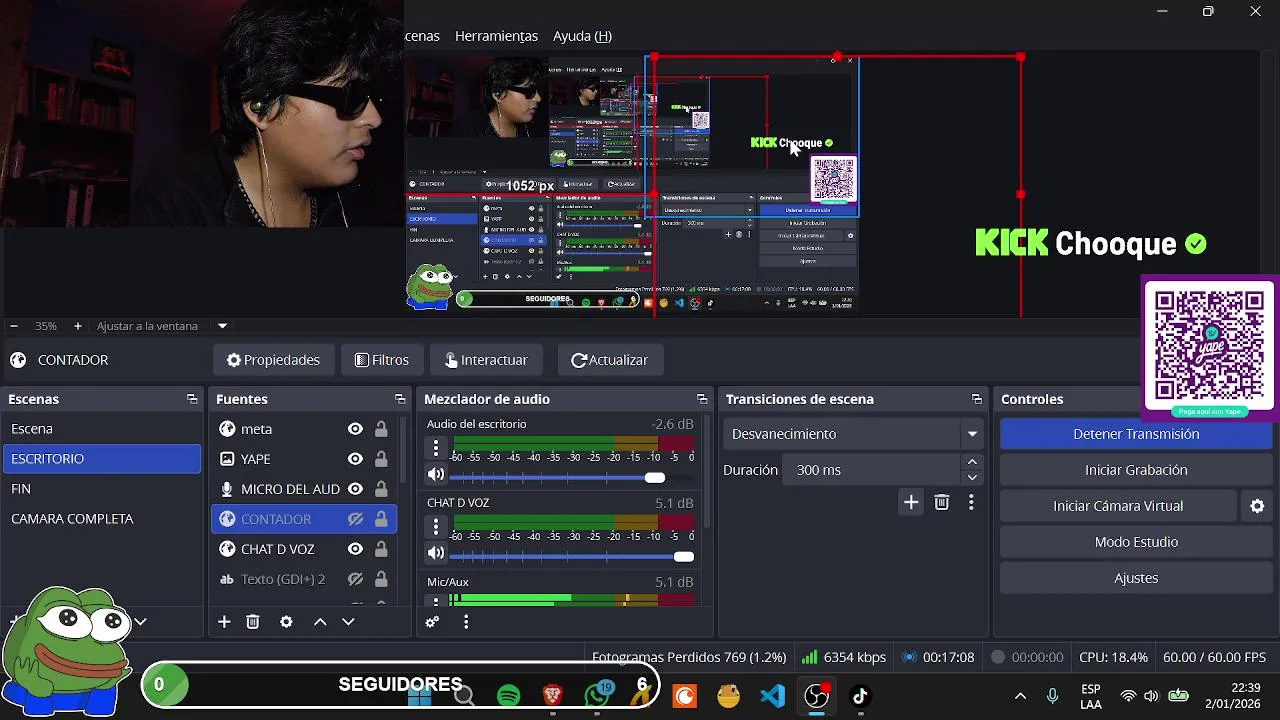Image resolution: width=1280 pixels, height=720 pixels.
Task: Switch to the Escena scene
Action: pyautogui.click(x=102, y=429)
